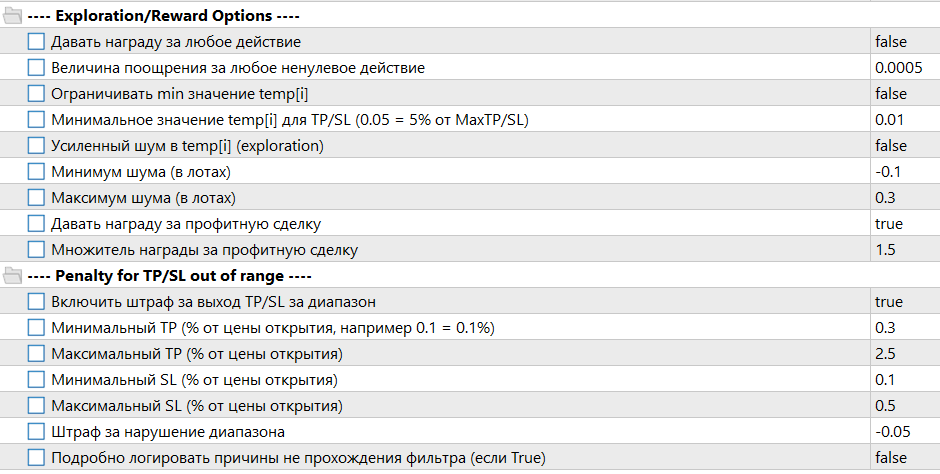Open the true value of Давать награду за профитную сделку
This screenshot has width=940, height=474.
pos(905,224)
